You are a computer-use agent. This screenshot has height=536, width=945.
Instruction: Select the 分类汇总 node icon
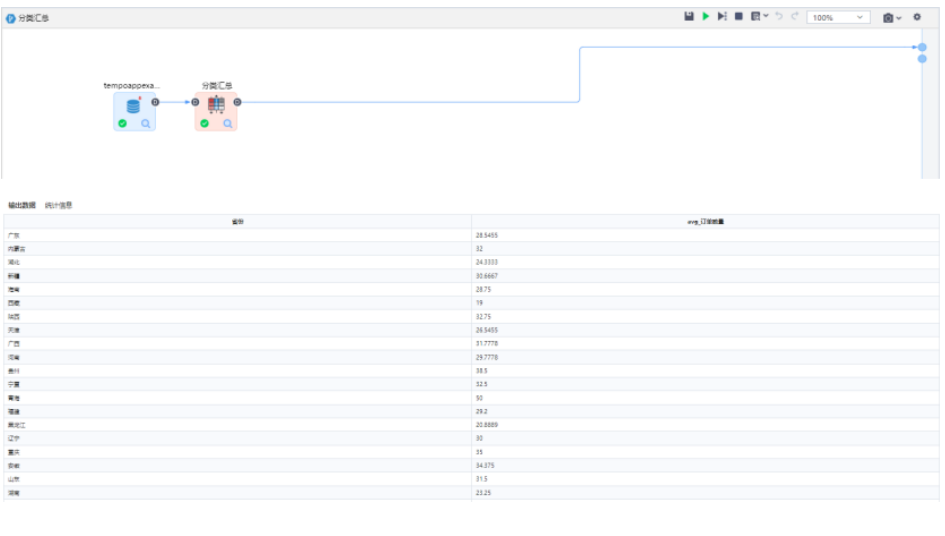216,104
